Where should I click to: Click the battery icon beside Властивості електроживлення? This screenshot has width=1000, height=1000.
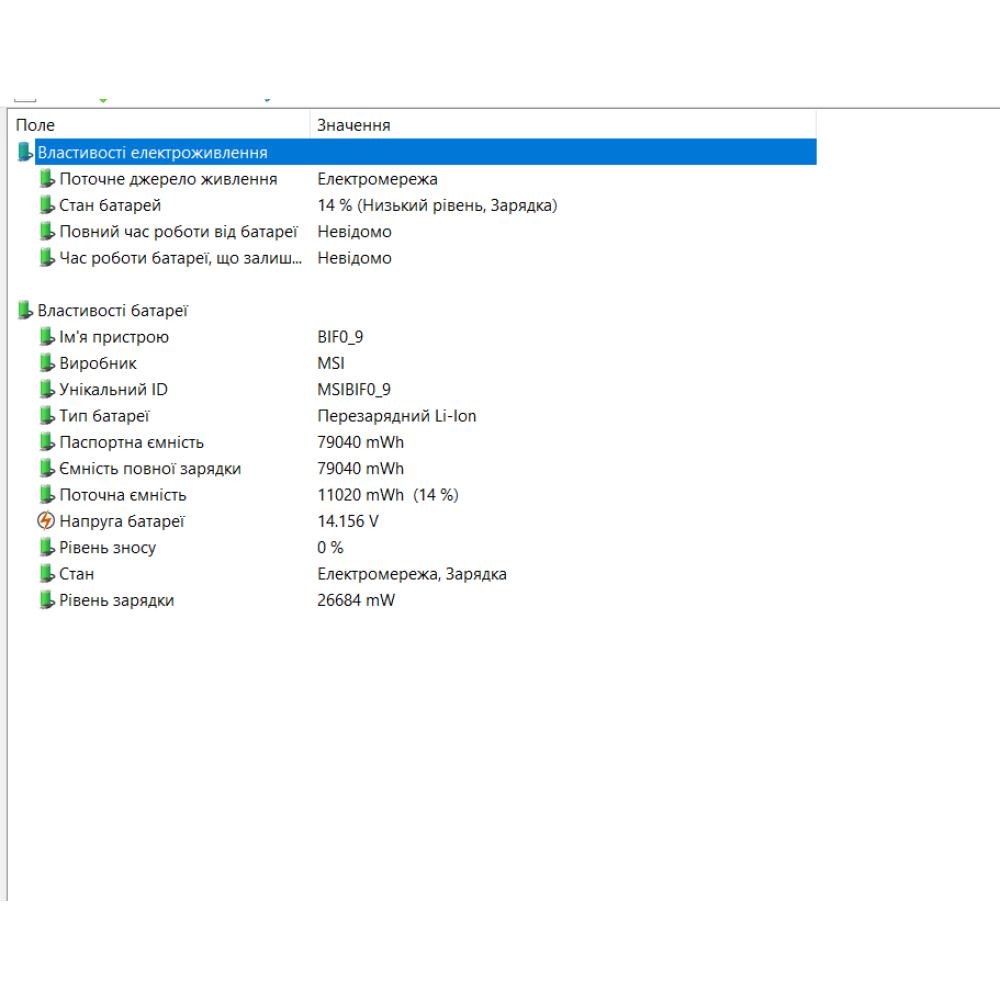[25, 153]
